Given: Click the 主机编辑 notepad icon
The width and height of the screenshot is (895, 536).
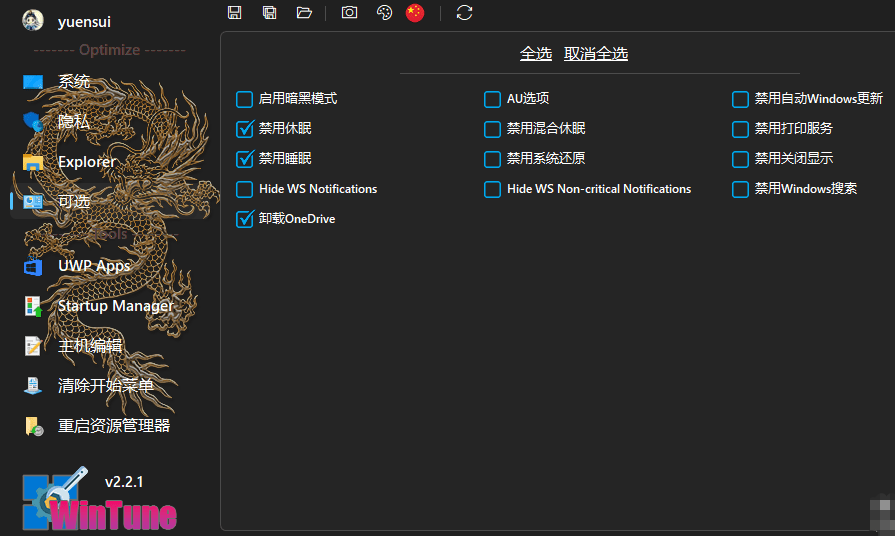Looking at the screenshot, I should coord(33,346).
